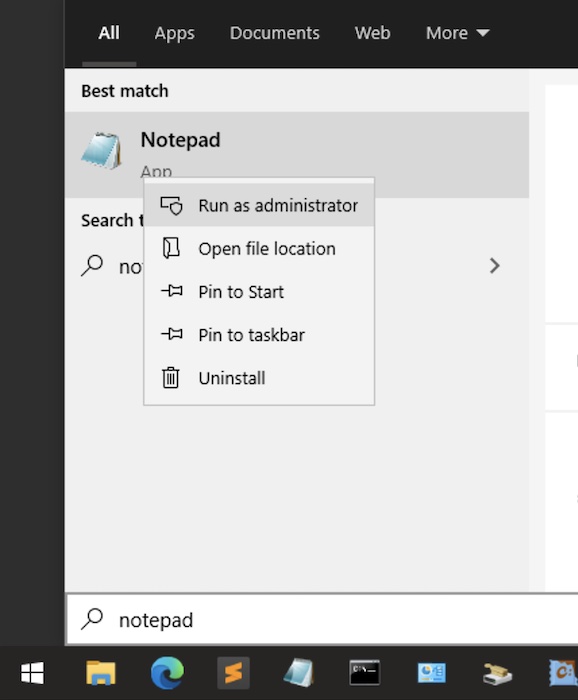Expand the More filter dropdown
Viewport: 578px width, 700px height.
(x=457, y=33)
